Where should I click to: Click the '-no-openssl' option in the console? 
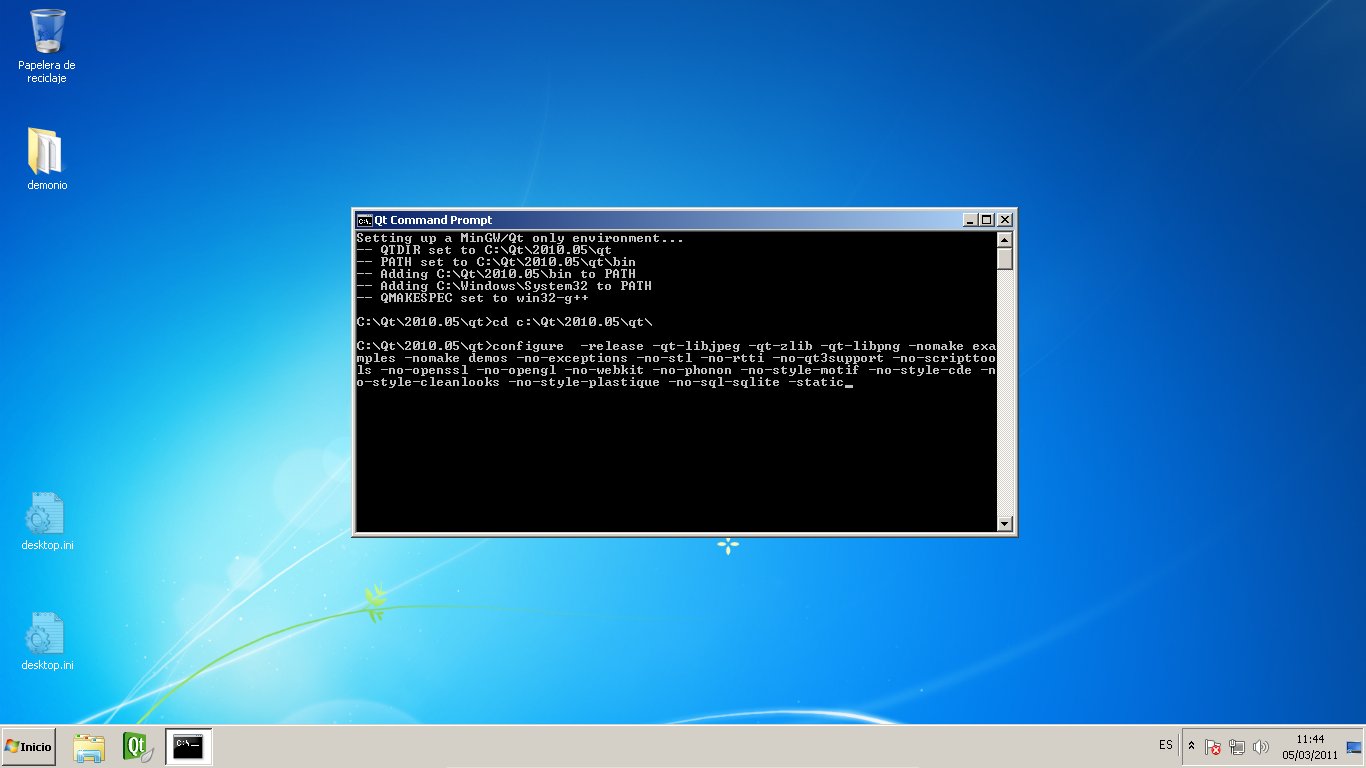(424, 370)
